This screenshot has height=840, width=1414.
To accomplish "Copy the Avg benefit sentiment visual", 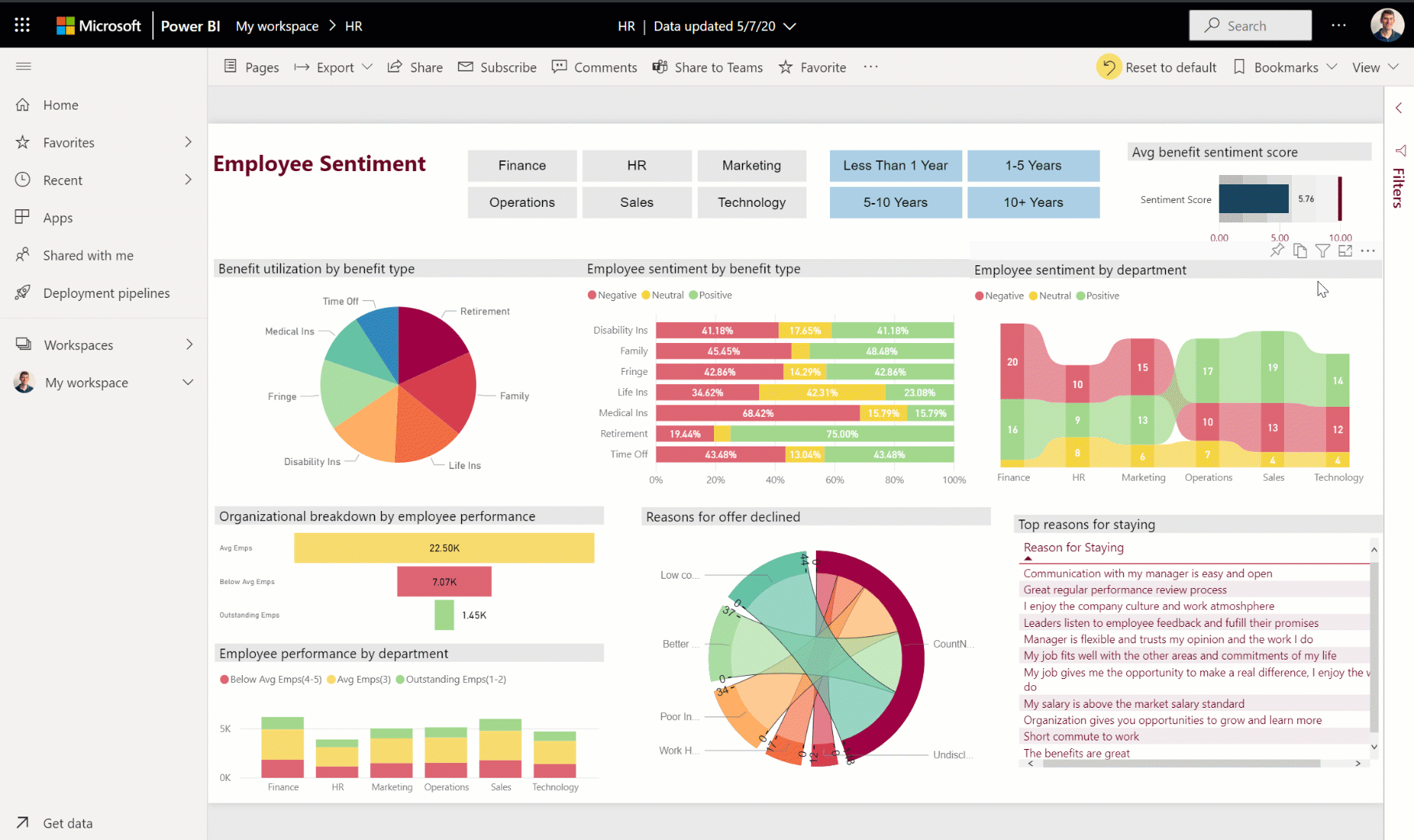I will click(1299, 250).
